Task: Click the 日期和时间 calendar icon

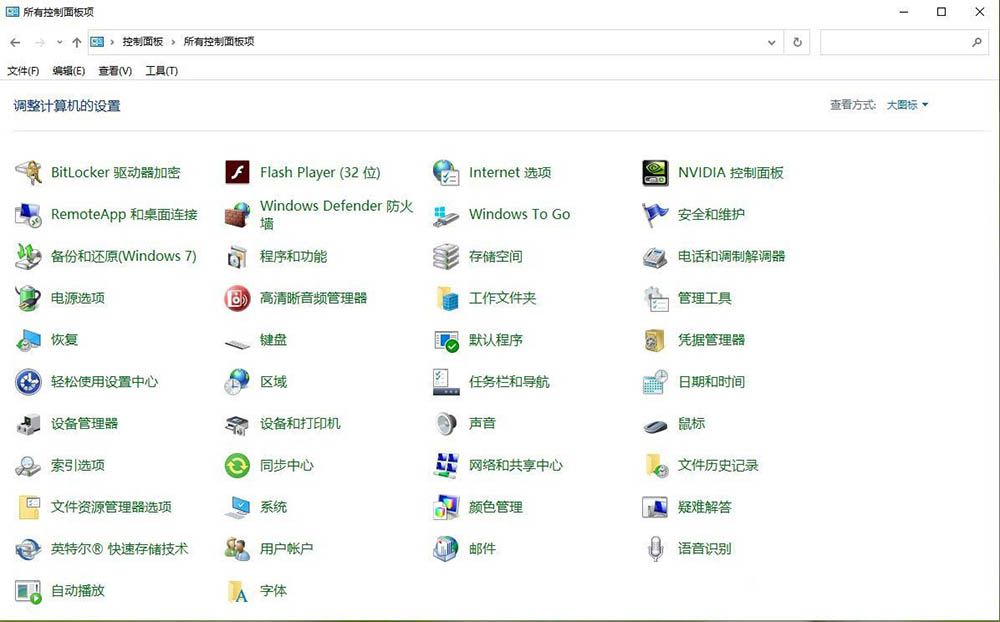Action: (x=656, y=381)
